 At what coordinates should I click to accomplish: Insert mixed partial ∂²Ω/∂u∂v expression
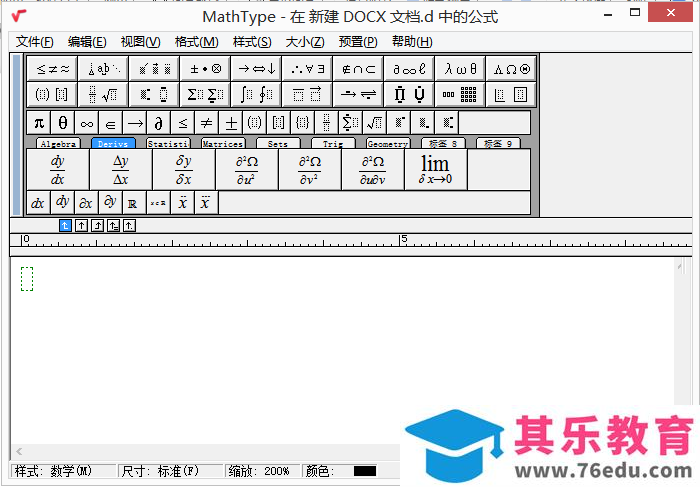[x=373, y=170]
